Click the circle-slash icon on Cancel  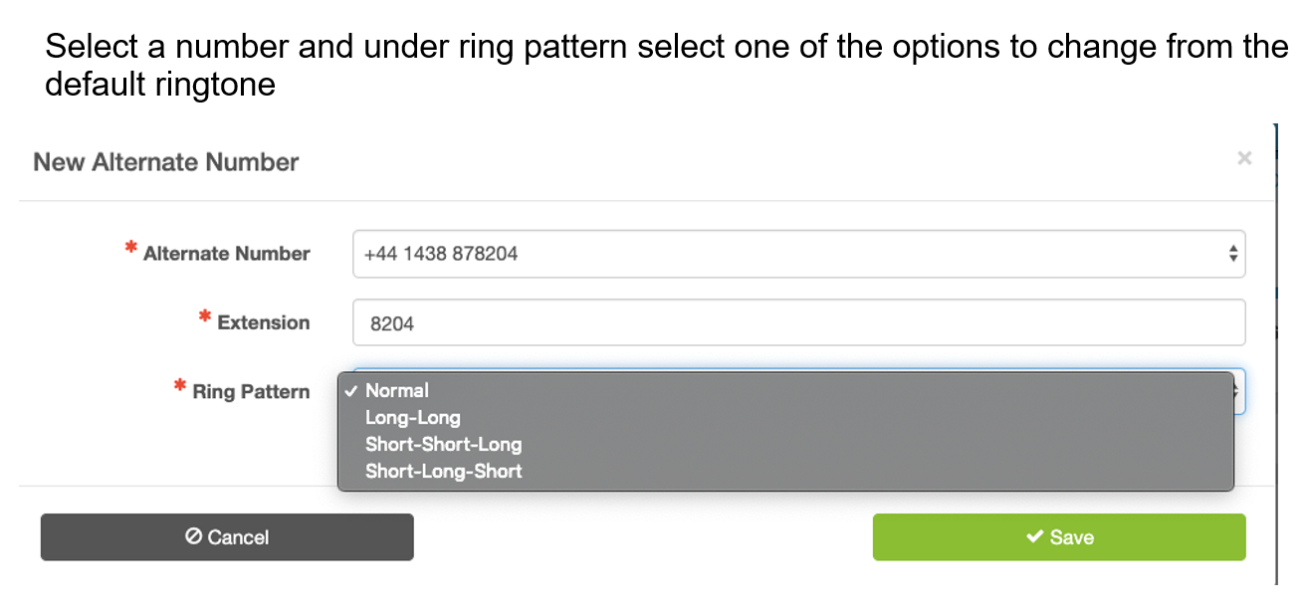tap(194, 537)
